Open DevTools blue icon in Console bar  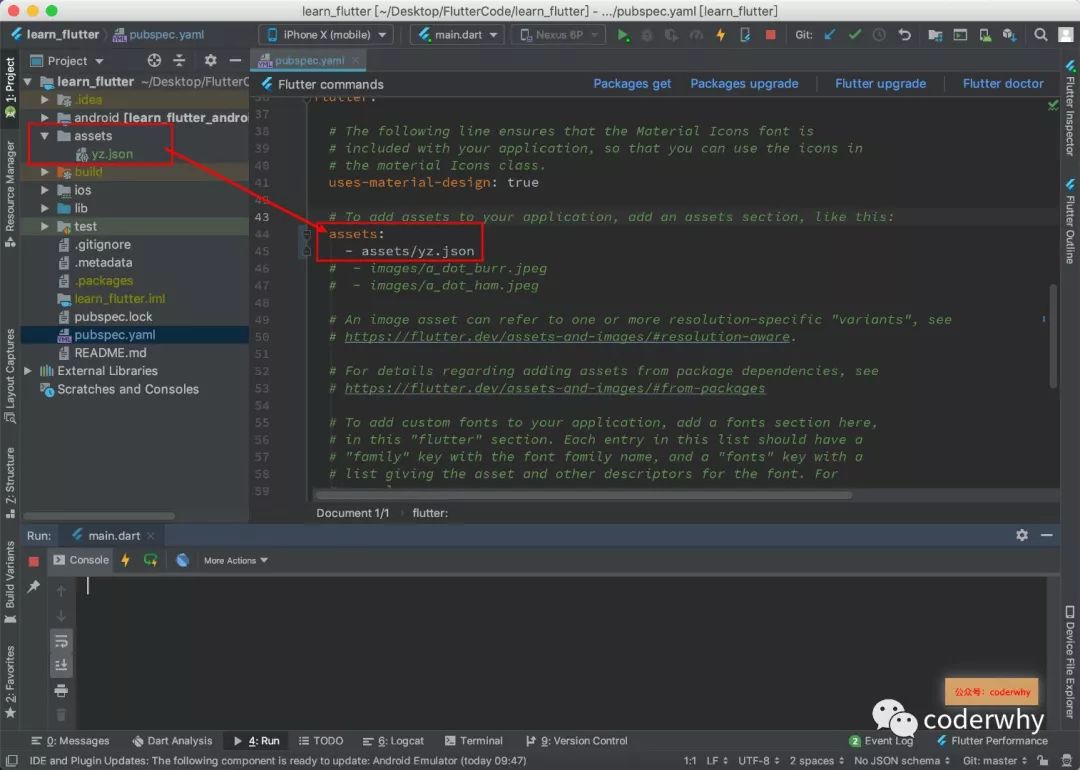click(183, 560)
